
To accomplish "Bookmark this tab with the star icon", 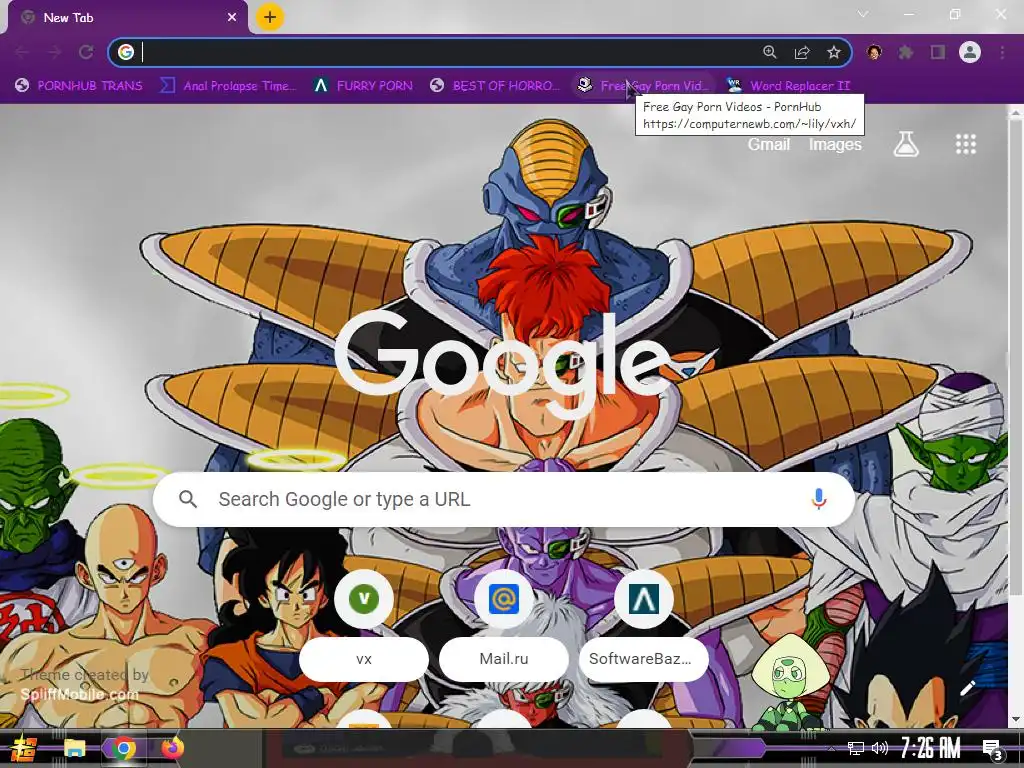I will coord(834,52).
